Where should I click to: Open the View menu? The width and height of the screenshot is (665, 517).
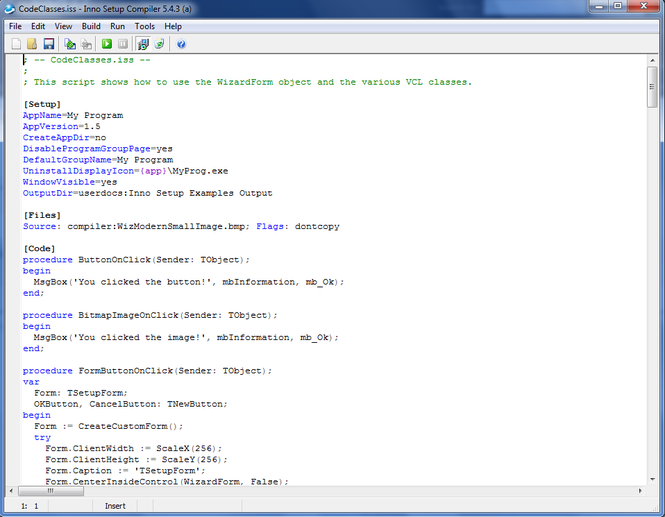pos(63,26)
